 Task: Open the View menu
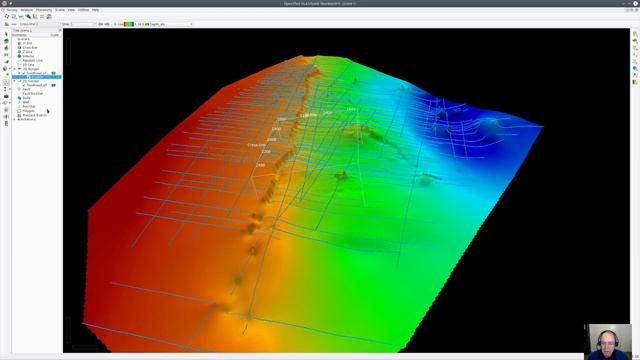click(71, 10)
